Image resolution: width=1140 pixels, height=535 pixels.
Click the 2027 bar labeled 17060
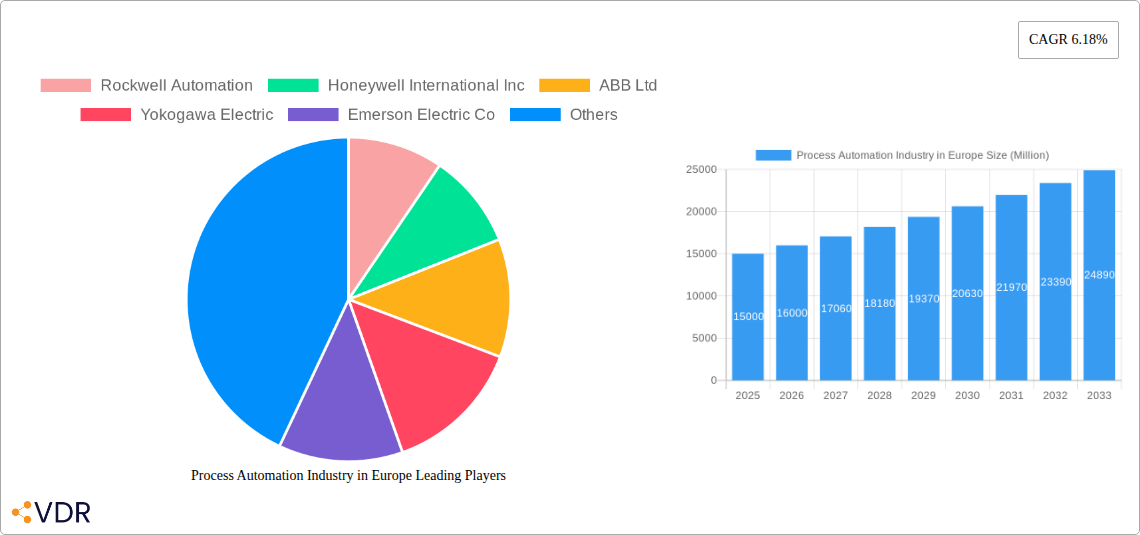tap(835, 308)
